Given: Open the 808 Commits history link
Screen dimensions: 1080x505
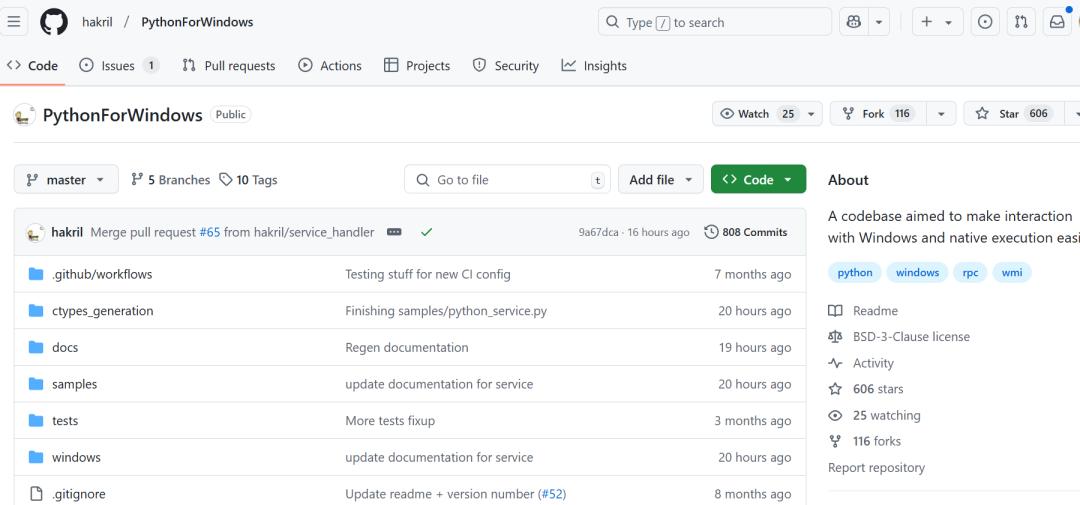Looking at the screenshot, I should tap(746, 232).
